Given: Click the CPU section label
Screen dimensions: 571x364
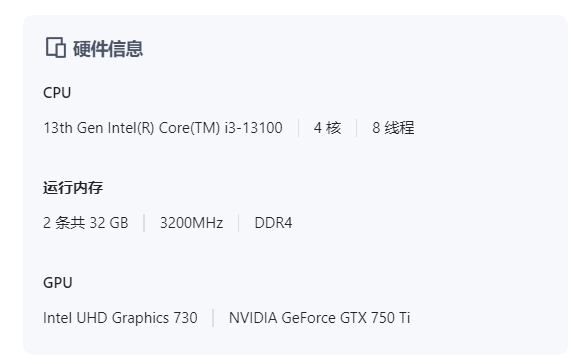Looking at the screenshot, I should [57, 93].
